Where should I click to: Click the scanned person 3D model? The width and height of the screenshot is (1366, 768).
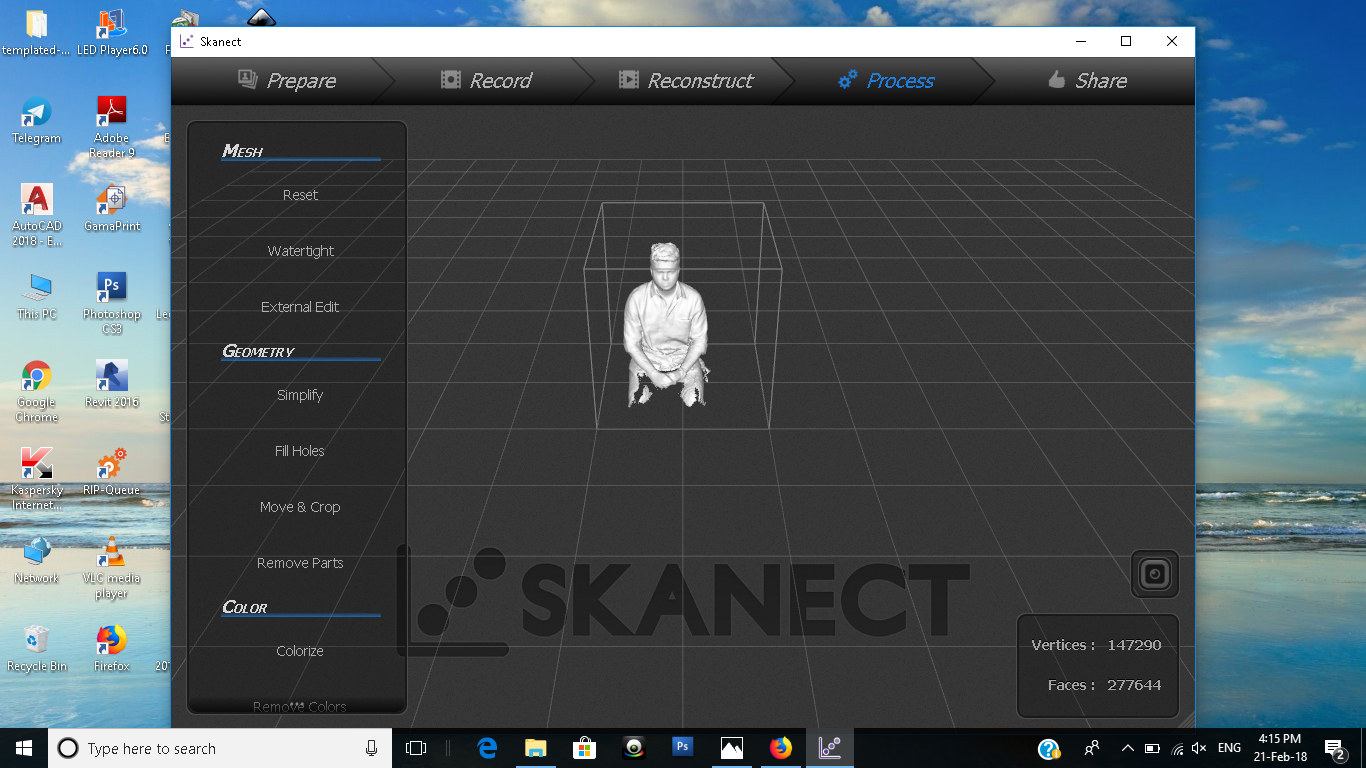tap(666, 324)
